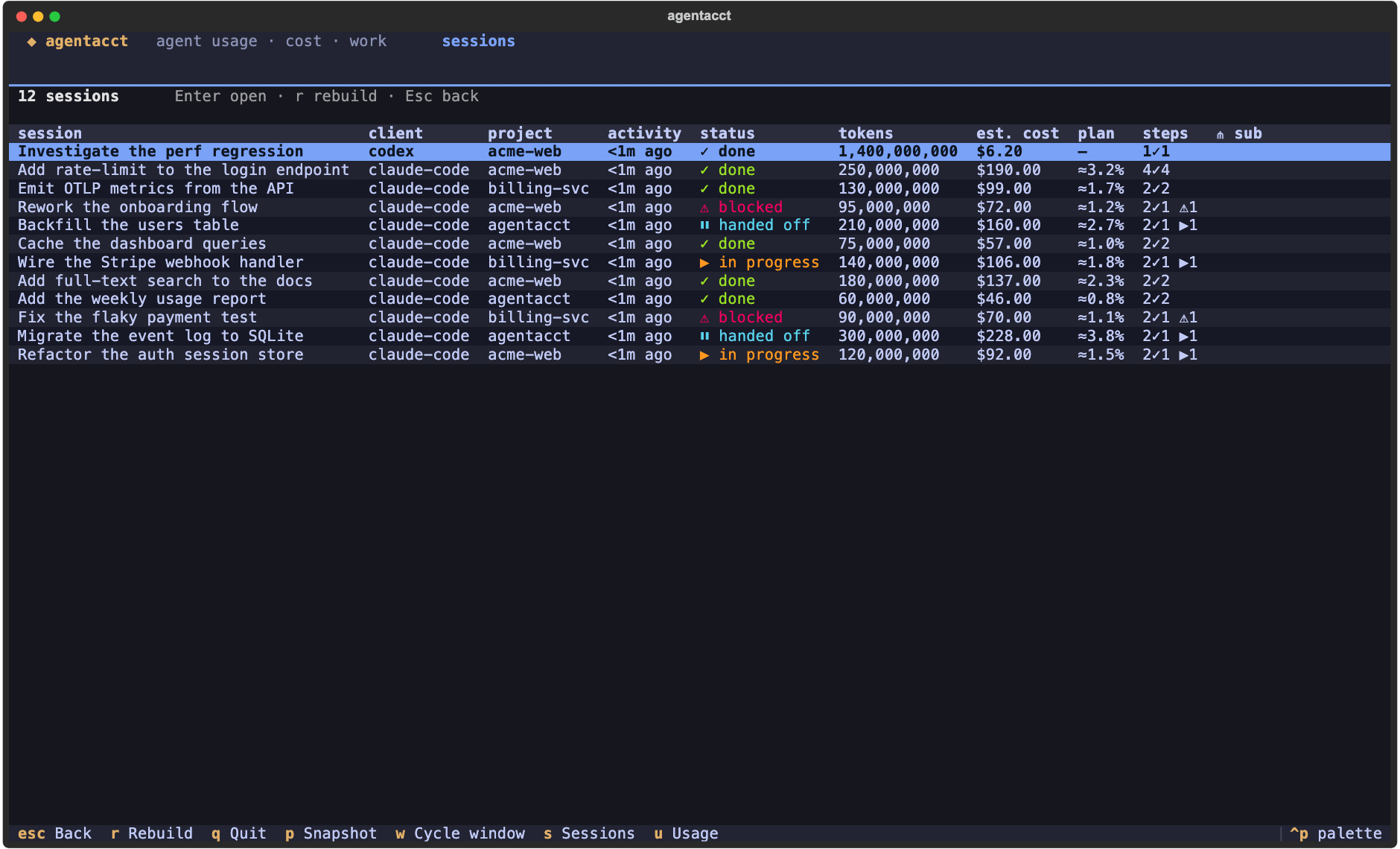Select the Rework the onboarding flow session
Image resolution: width=1400 pixels, height=849 pixels.
coord(699,208)
